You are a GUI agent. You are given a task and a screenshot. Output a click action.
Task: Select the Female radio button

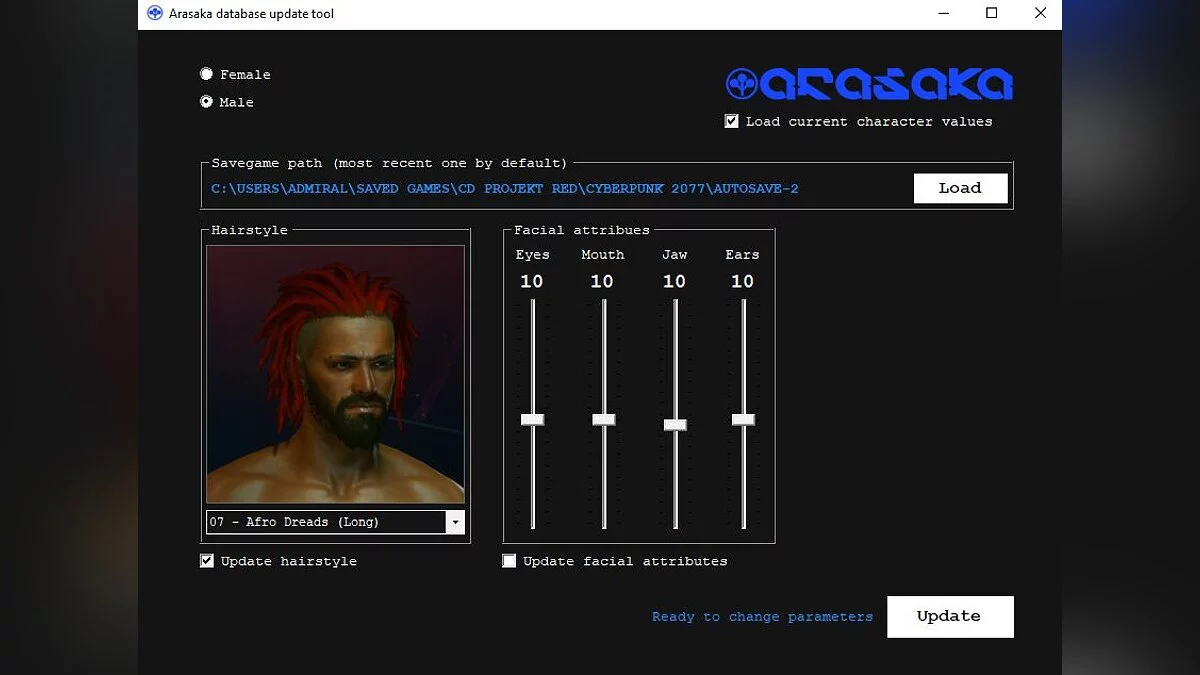206,74
